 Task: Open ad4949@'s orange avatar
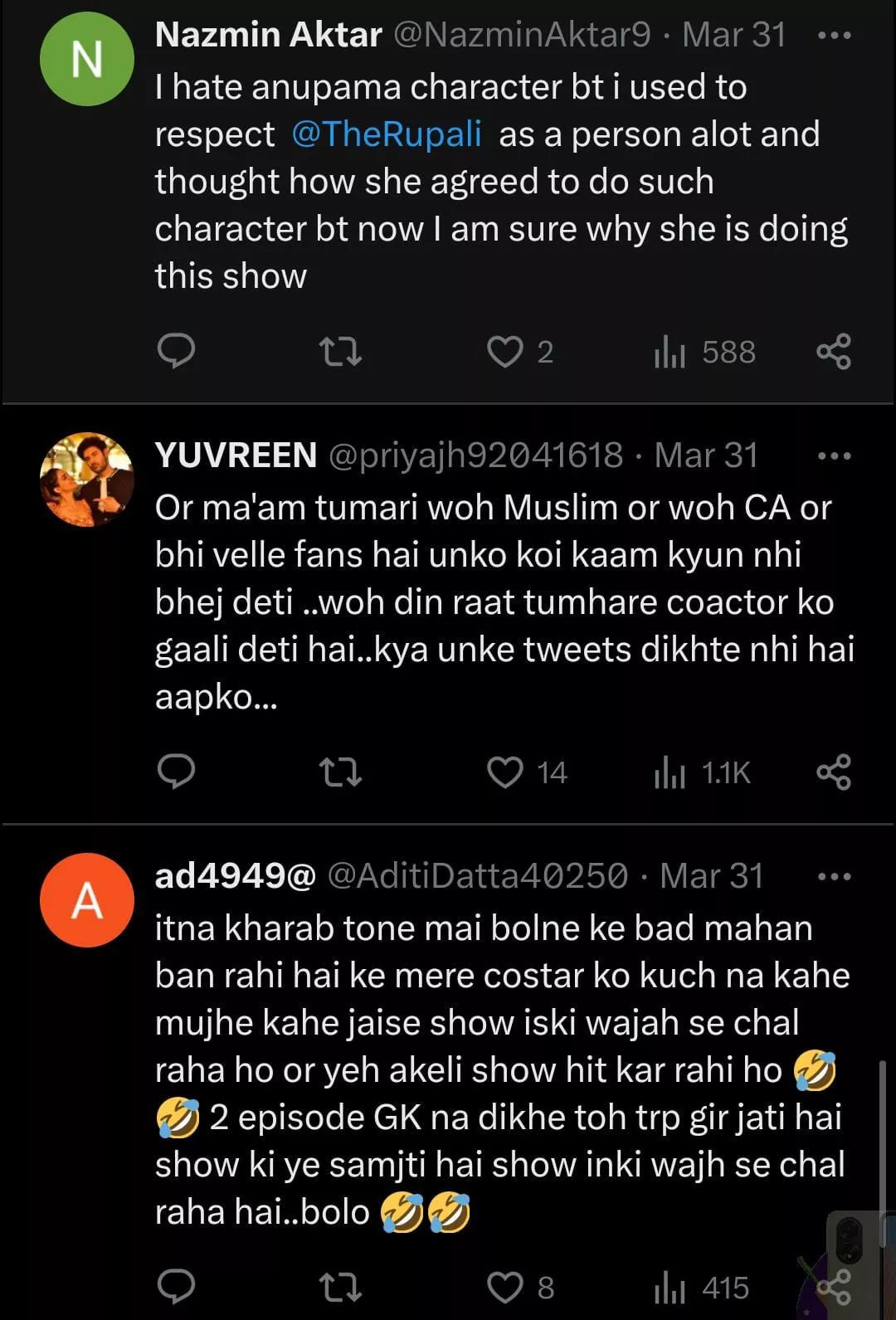[x=87, y=900]
